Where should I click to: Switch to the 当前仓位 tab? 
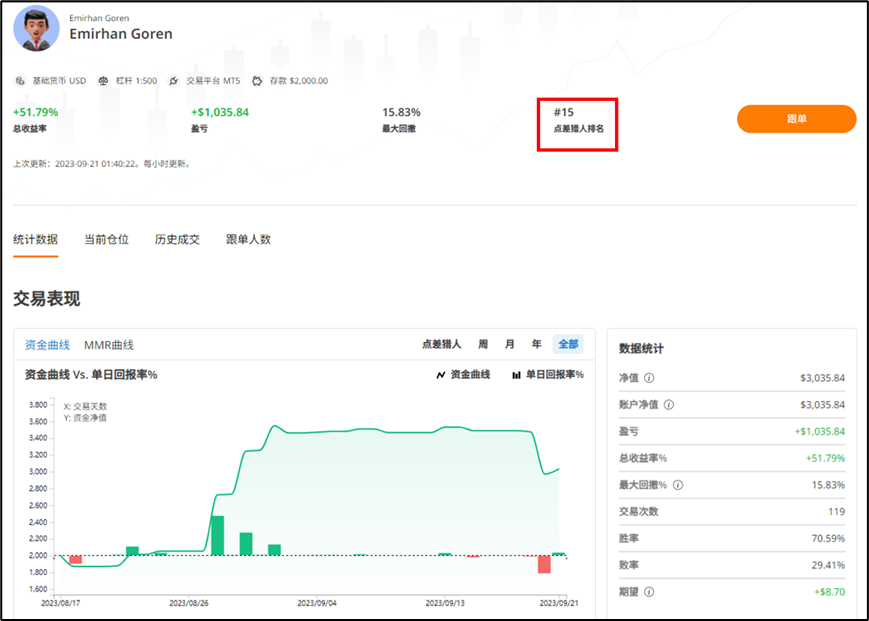(106, 239)
